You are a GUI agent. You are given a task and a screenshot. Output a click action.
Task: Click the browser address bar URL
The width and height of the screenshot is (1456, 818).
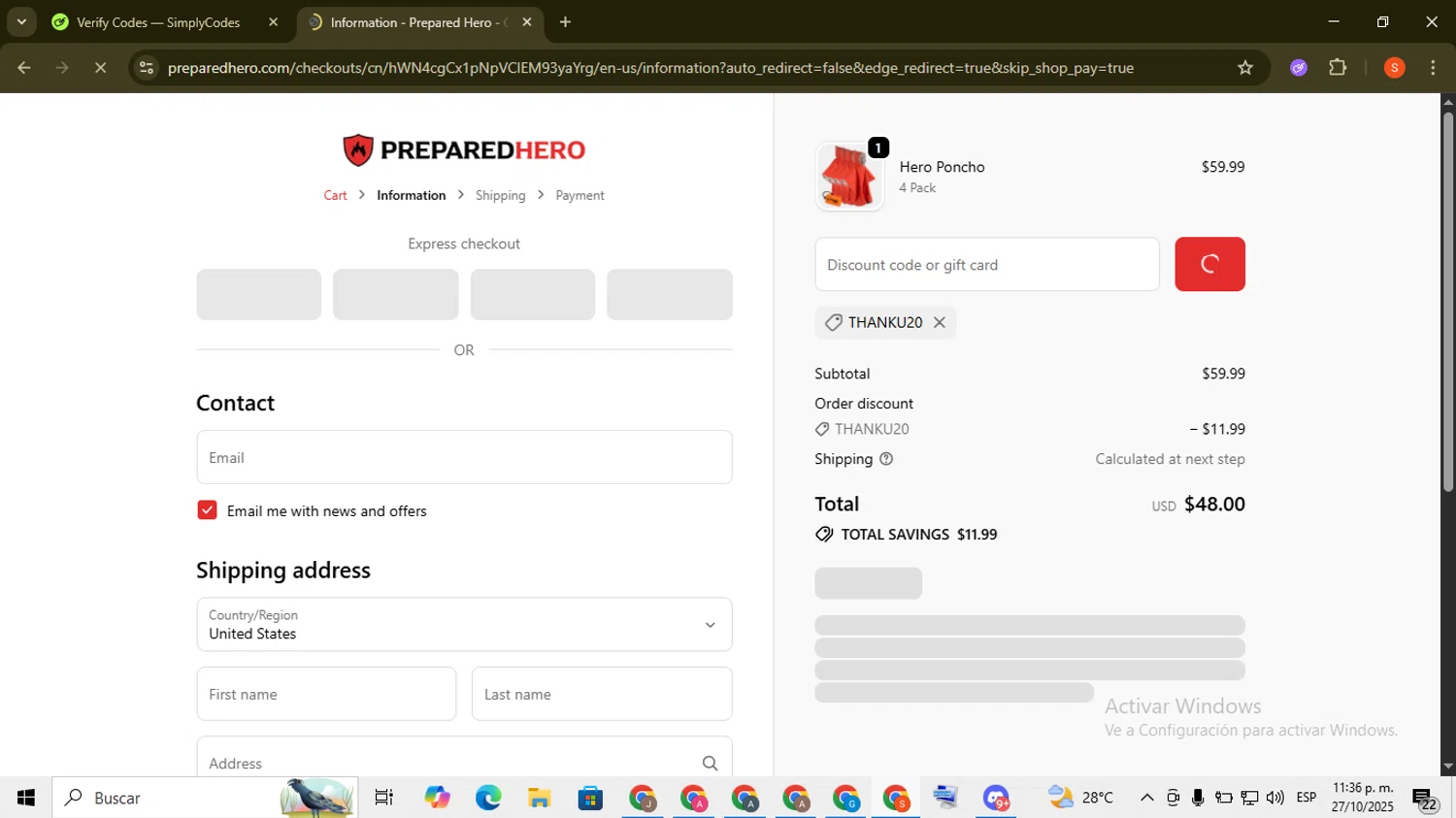(x=650, y=68)
